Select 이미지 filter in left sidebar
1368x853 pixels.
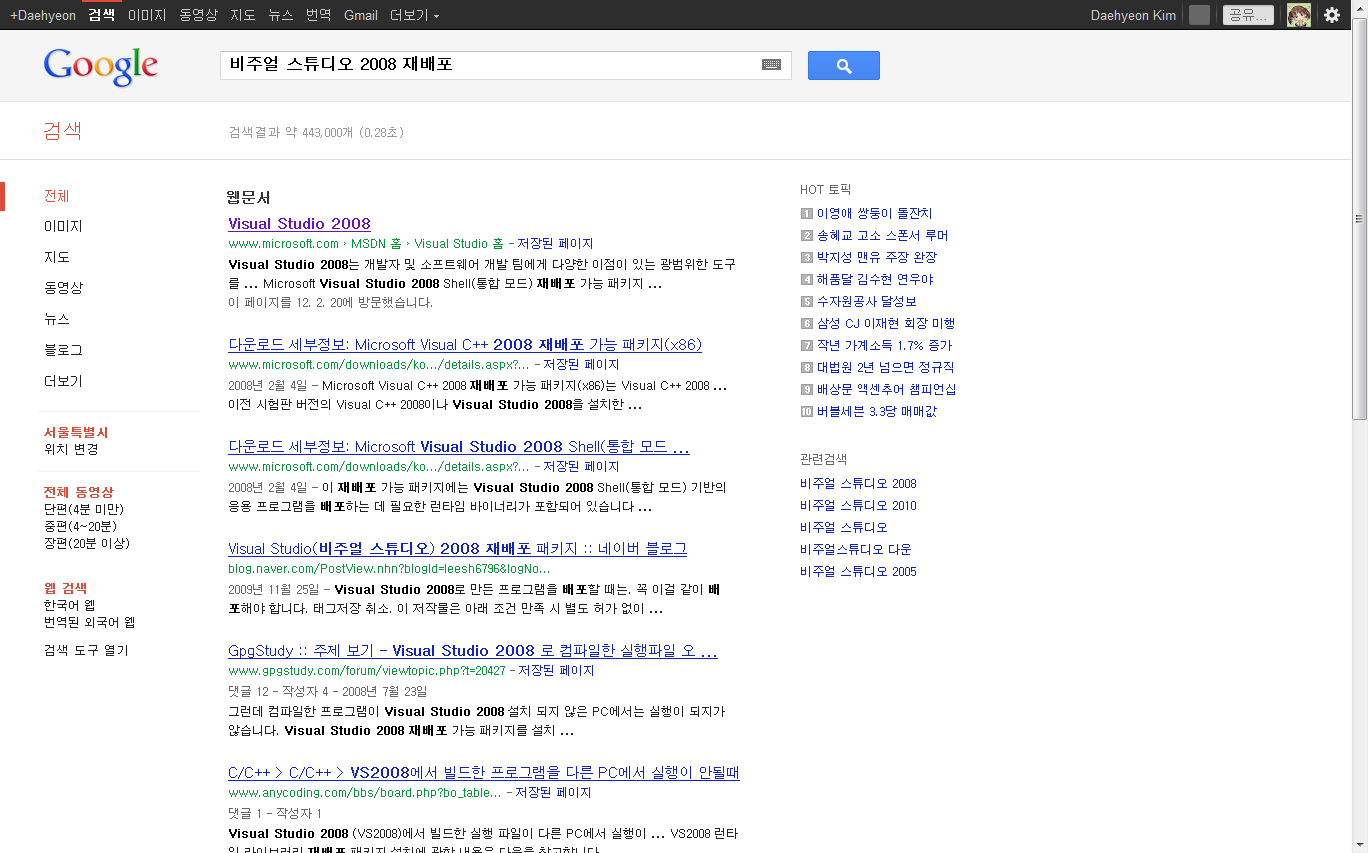tap(63, 227)
